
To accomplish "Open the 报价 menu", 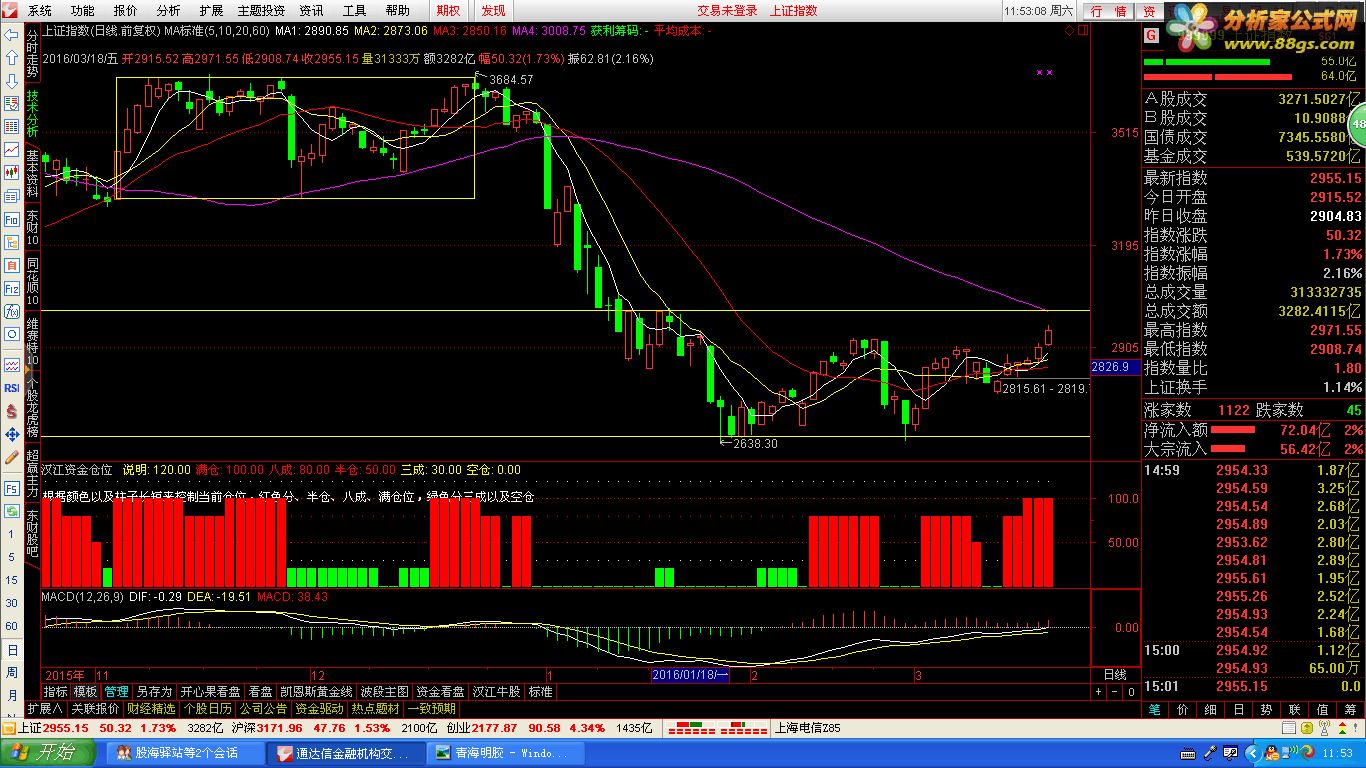I will [x=126, y=11].
